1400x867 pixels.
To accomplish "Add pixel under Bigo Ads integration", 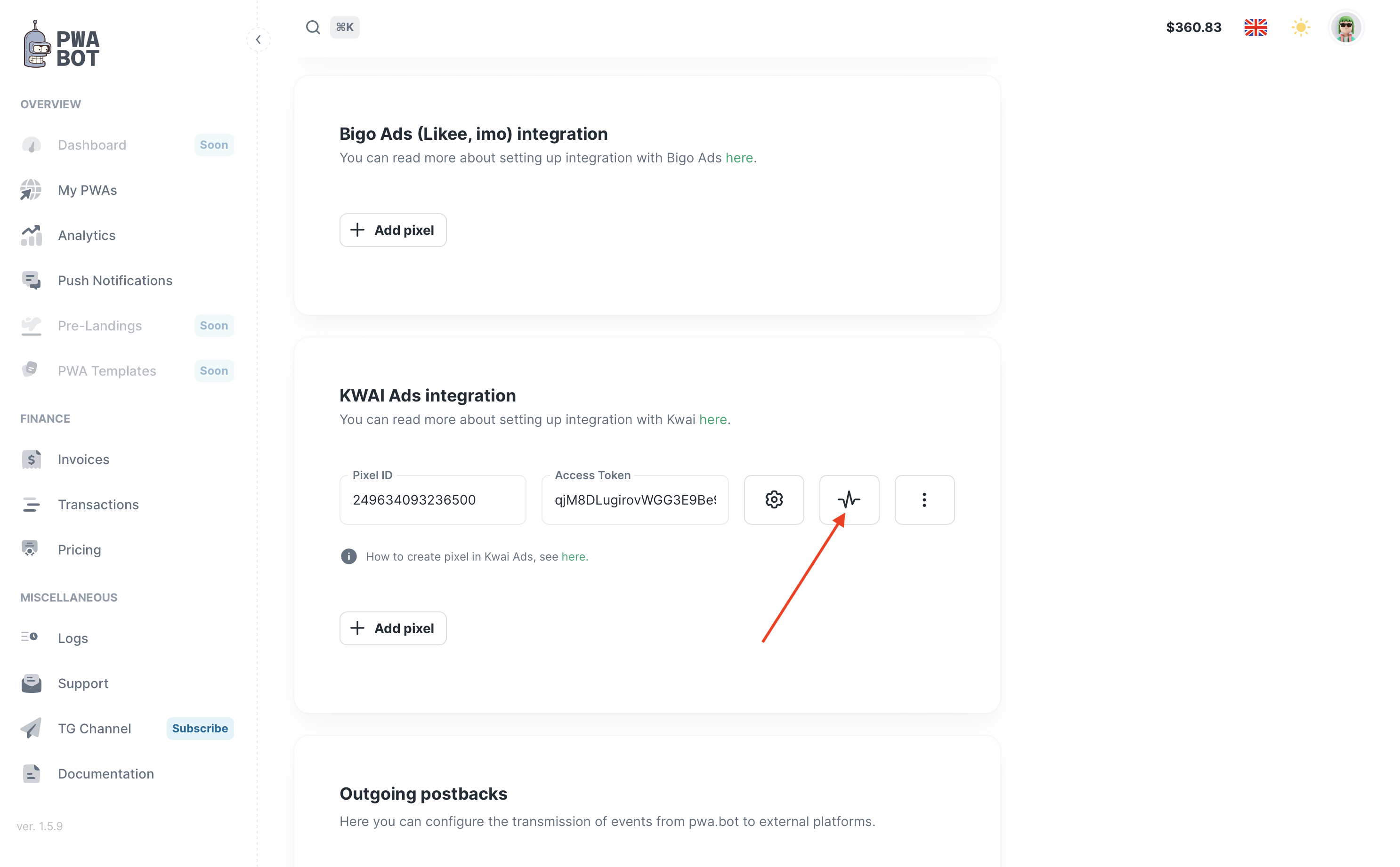I will click(392, 230).
